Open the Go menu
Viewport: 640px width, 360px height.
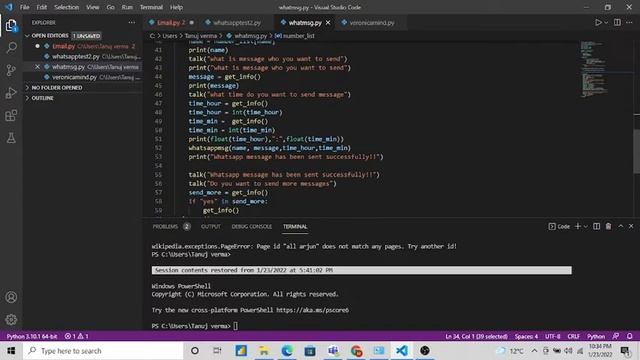coord(111,7)
